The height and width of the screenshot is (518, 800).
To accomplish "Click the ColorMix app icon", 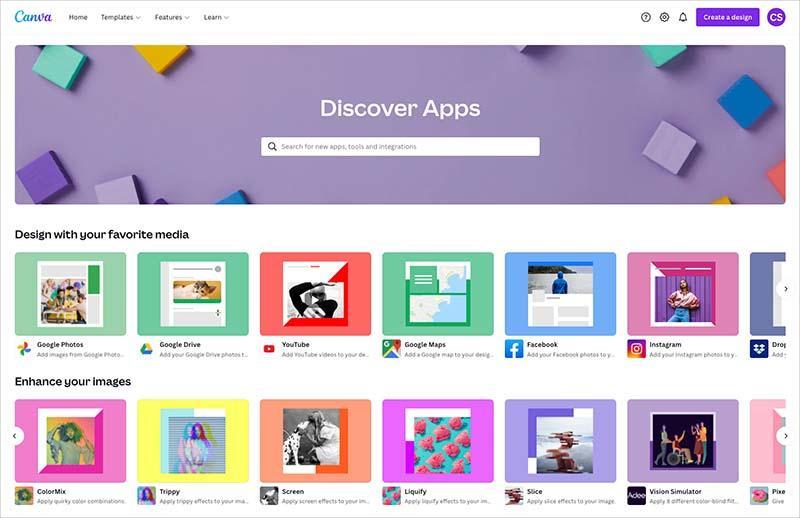I will [x=24, y=496].
